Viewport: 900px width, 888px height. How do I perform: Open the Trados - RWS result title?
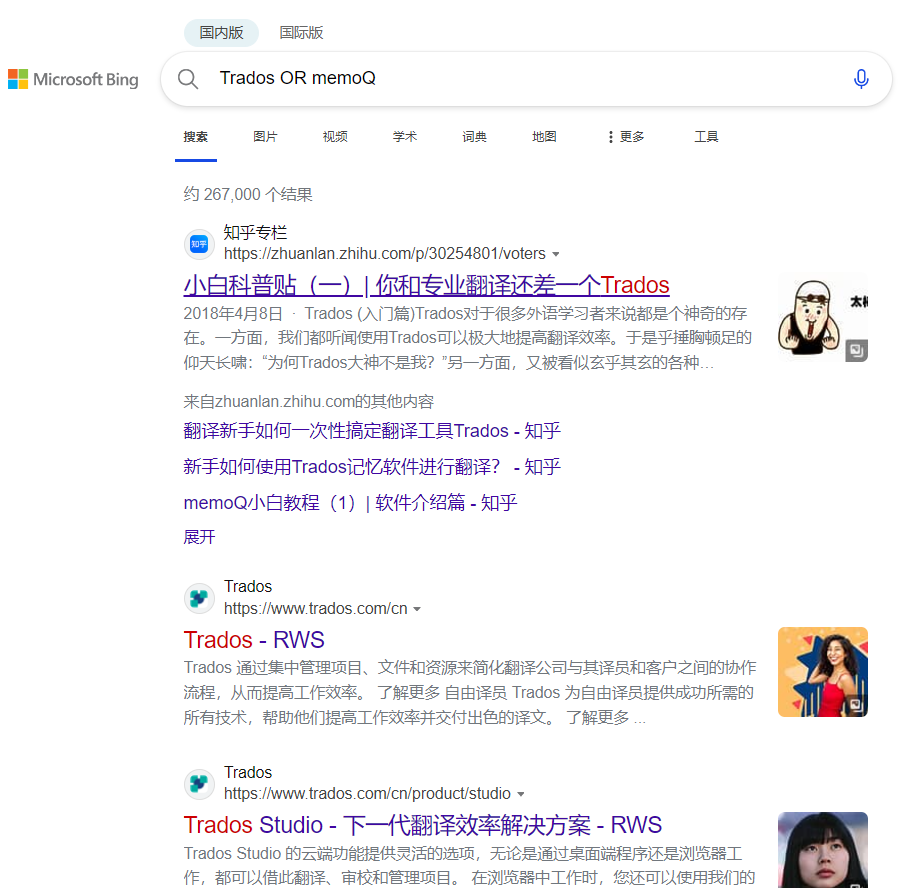pyautogui.click(x=254, y=640)
